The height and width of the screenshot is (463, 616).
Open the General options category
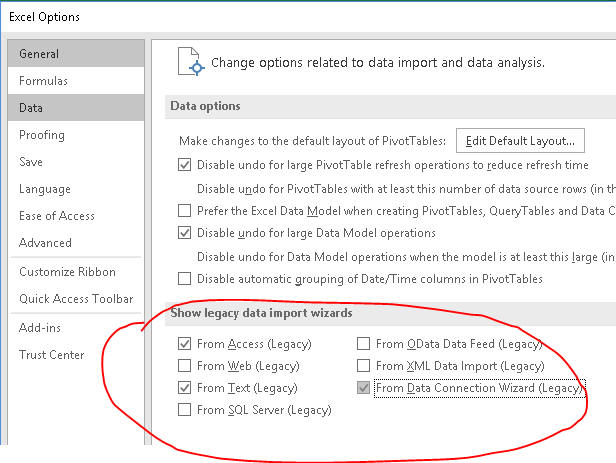[x=76, y=53]
